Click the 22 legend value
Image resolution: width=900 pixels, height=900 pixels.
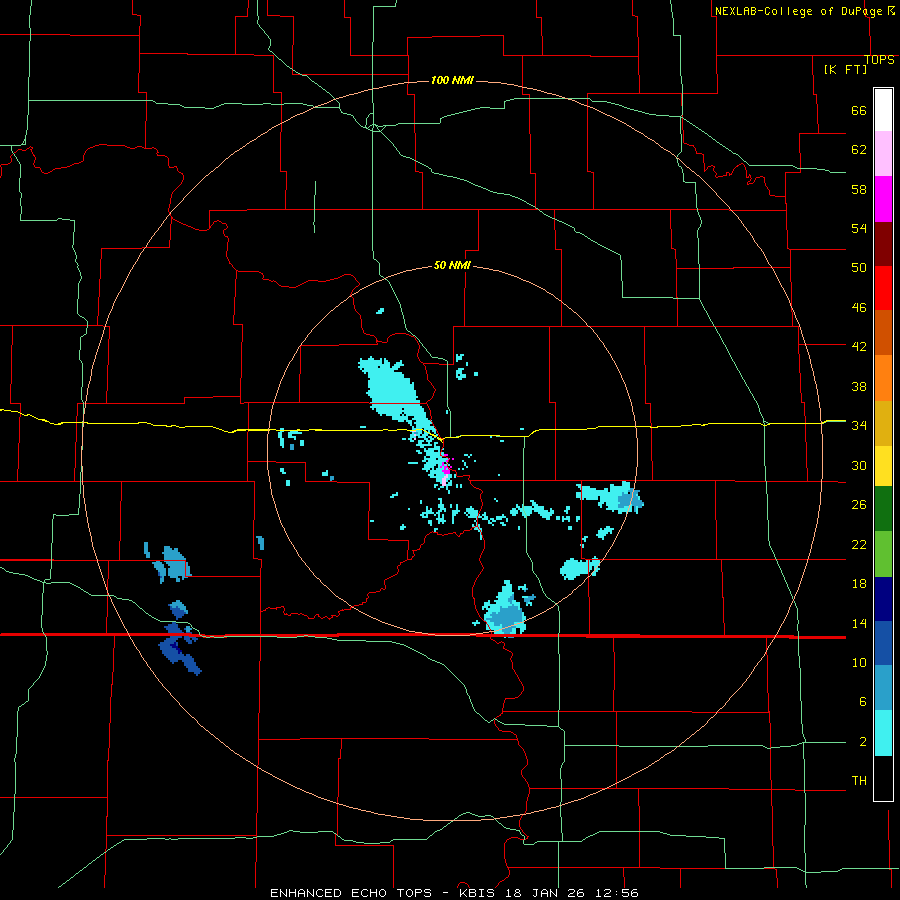(859, 544)
